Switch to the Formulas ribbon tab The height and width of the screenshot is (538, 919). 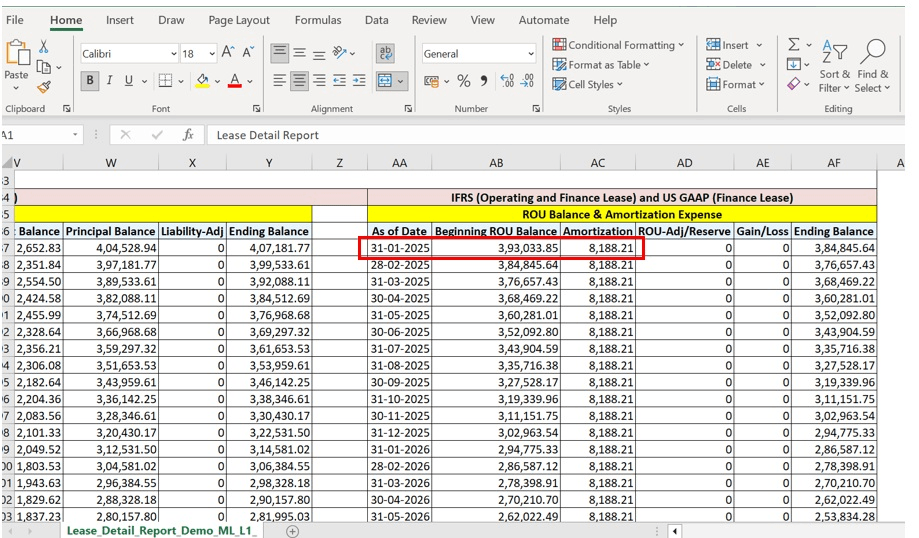(x=318, y=20)
